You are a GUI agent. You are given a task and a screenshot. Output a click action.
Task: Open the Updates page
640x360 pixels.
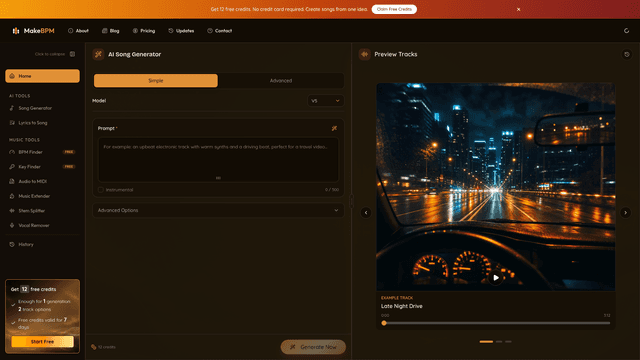point(181,31)
